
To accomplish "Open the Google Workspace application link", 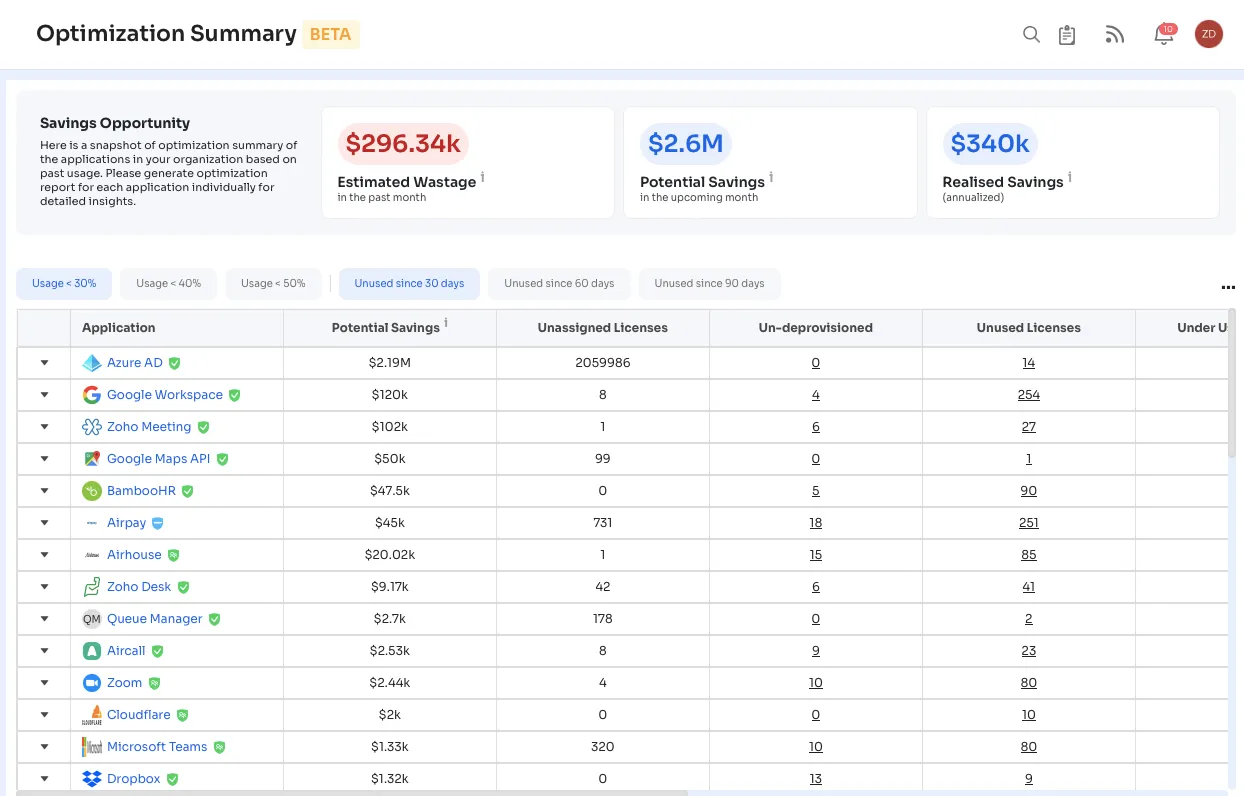I will [165, 395].
